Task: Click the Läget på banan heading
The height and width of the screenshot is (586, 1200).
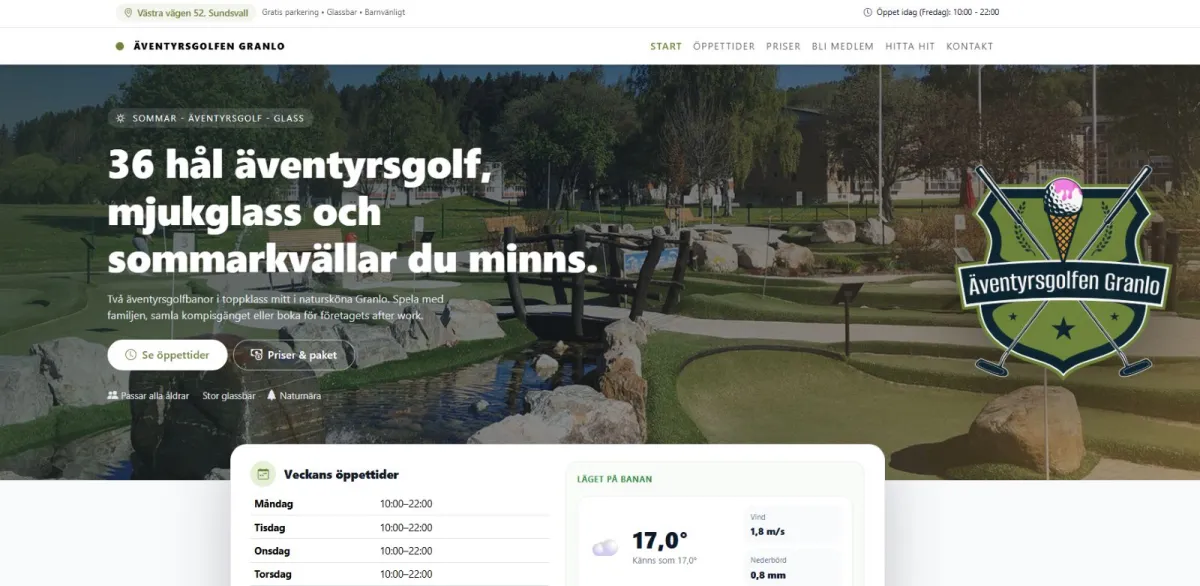Action: tap(614, 479)
